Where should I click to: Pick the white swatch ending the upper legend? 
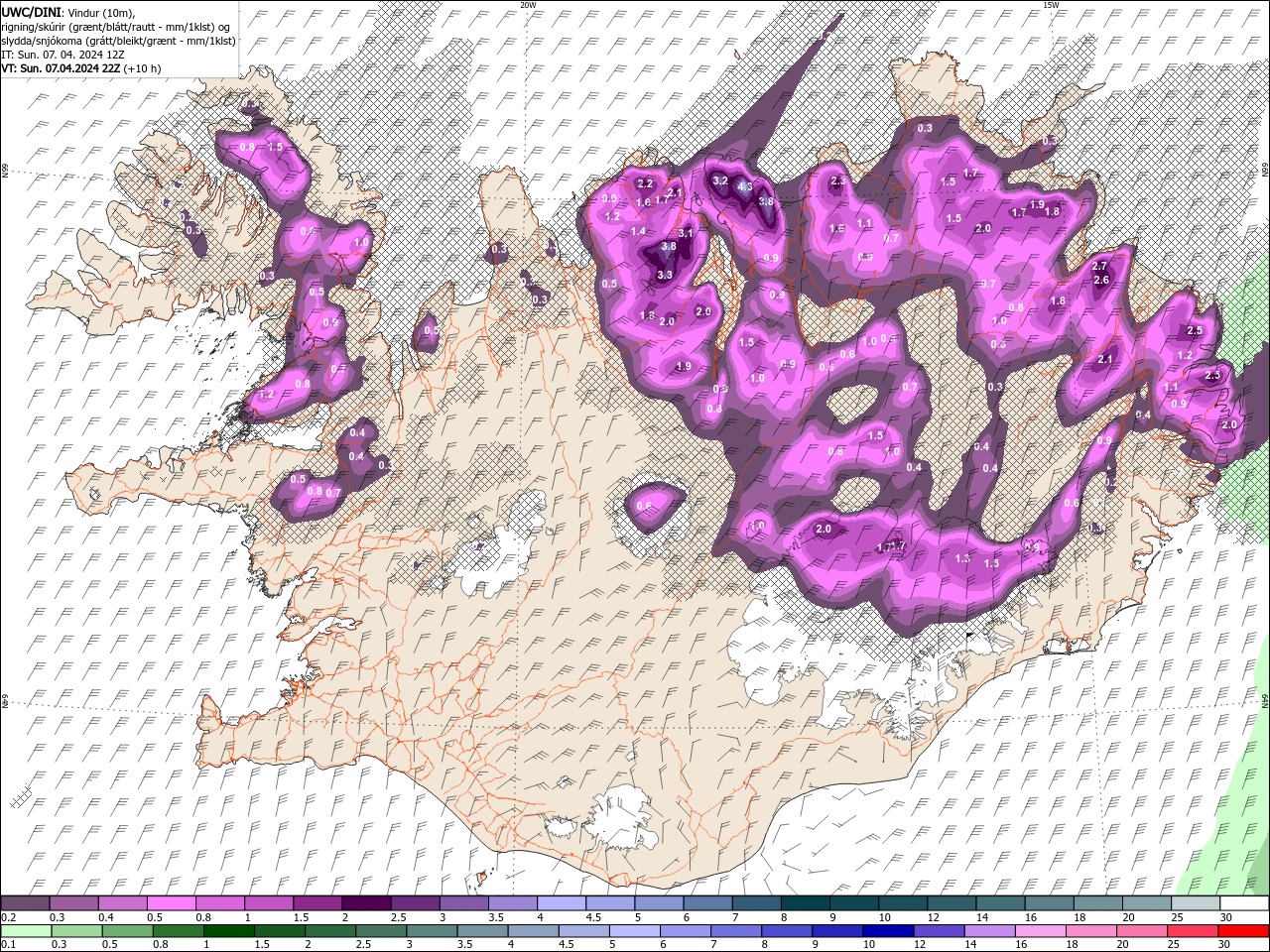tap(1244, 903)
